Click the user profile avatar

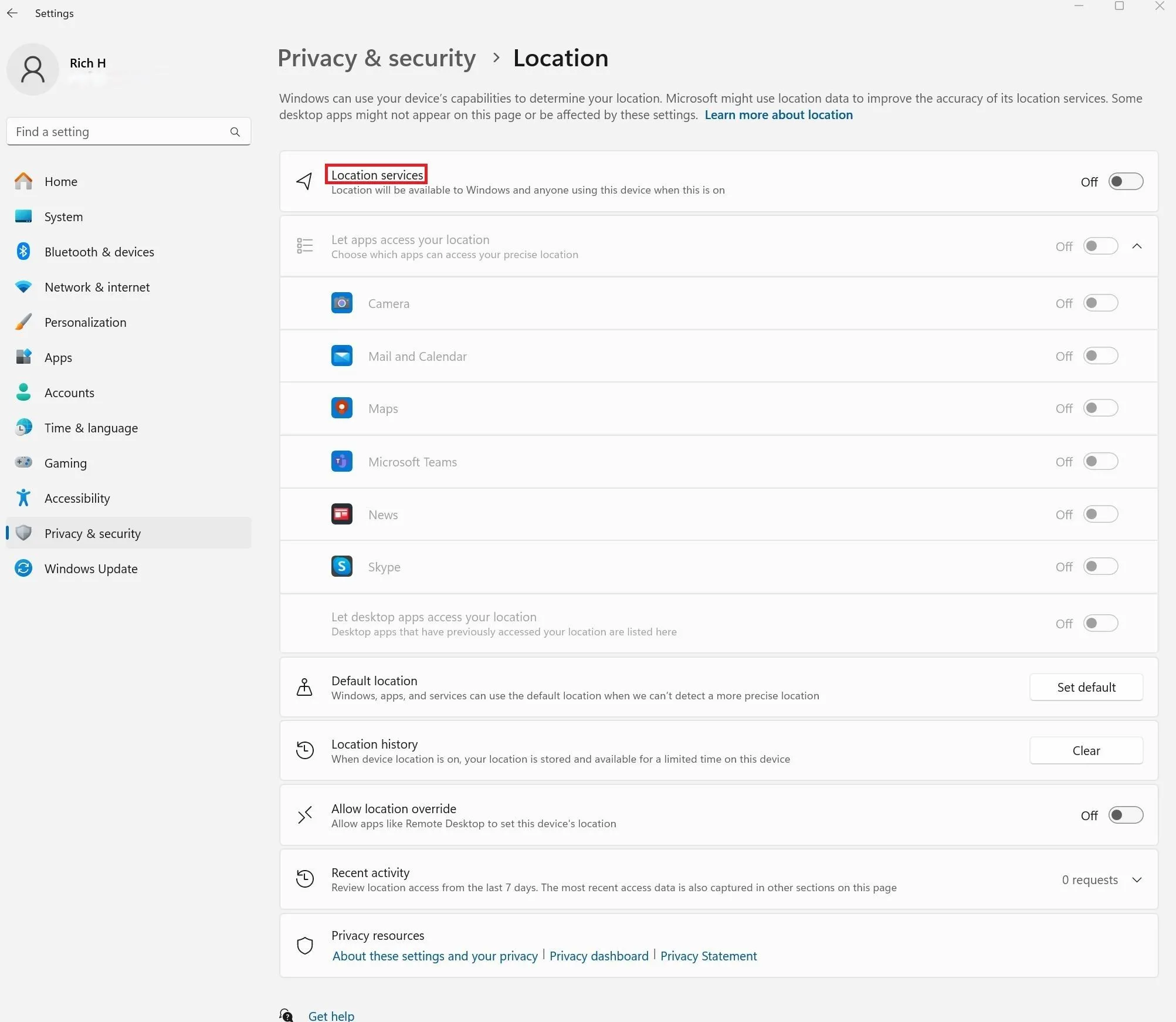pos(33,69)
